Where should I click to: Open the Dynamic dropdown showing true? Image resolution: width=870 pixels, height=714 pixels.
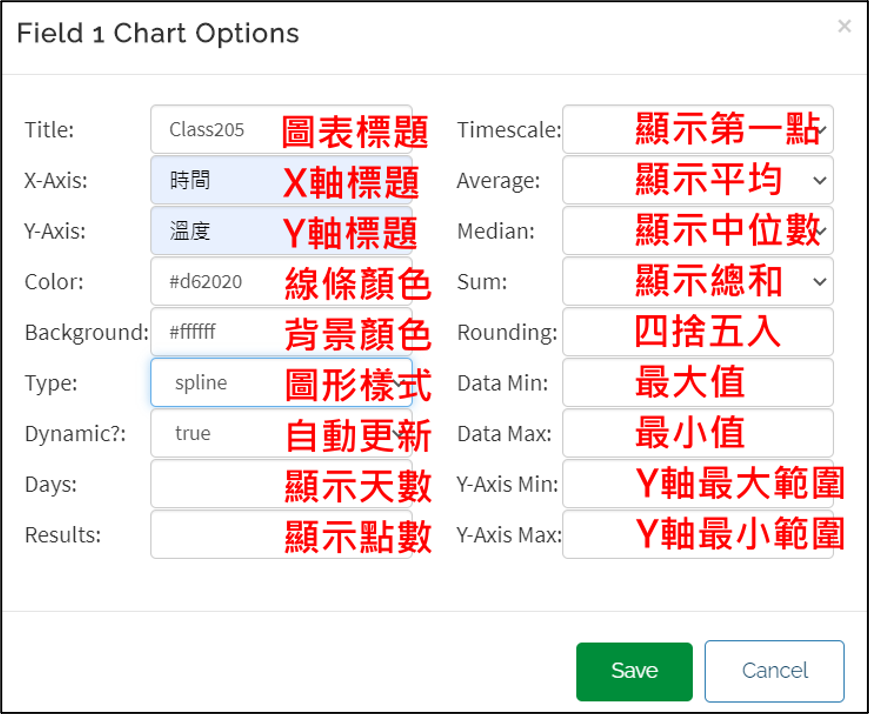pyautogui.click(x=281, y=433)
